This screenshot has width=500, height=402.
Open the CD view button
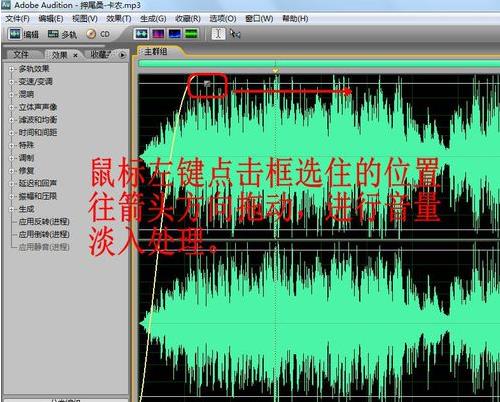click(98, 34)
